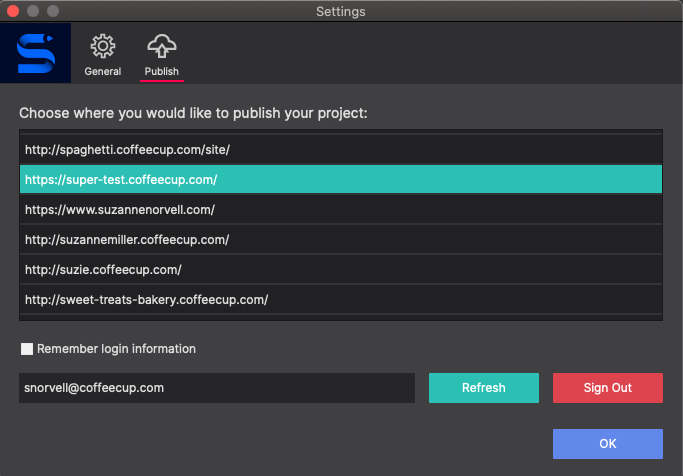Click the blue S app logo
The height and width of the screenshot is (476, 683).
(35, 53)
